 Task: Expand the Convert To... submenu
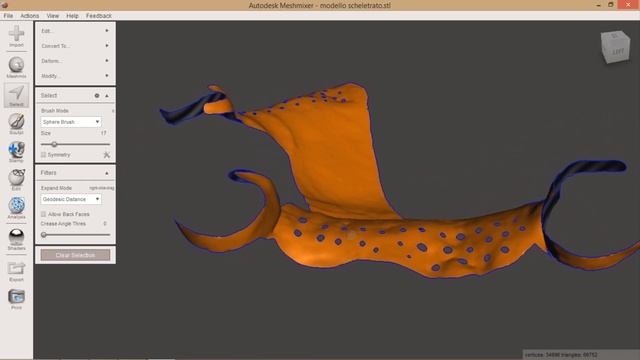coord(75,46)
